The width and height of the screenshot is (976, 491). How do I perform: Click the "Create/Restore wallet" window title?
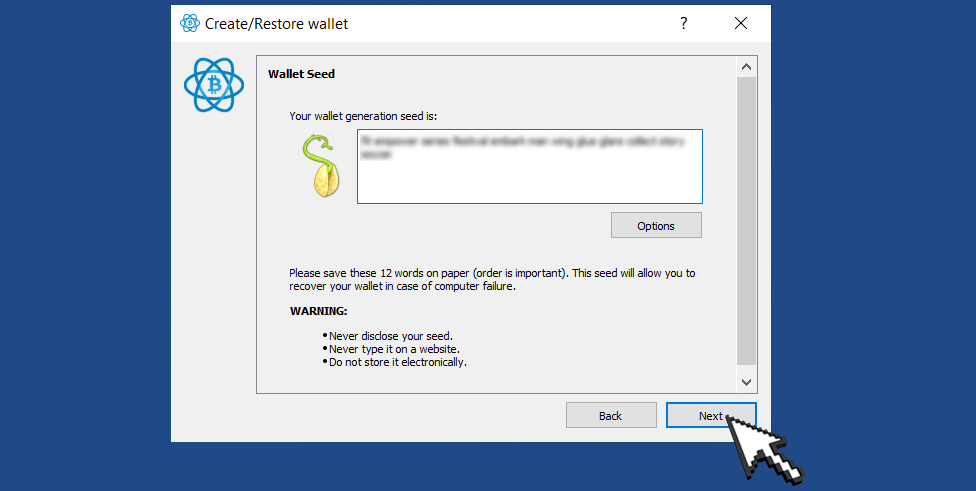tap(276, 24)
